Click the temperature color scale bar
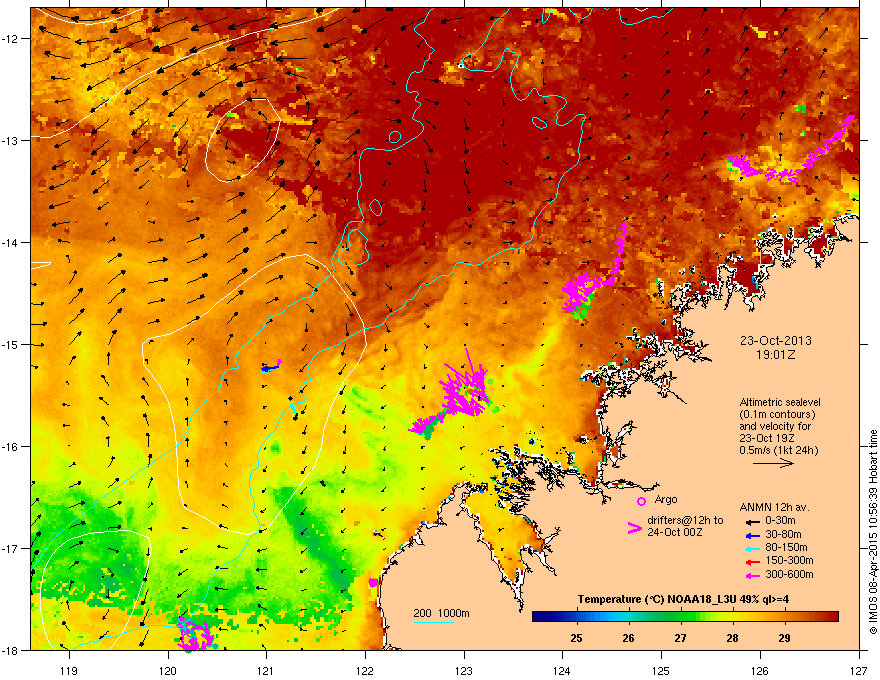The height and width of the screenshot is (680, 880). point(685,617)
